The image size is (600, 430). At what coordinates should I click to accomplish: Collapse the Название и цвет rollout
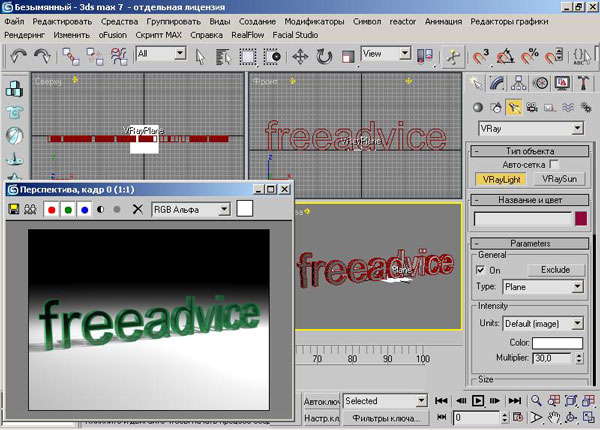coord(530,200)
